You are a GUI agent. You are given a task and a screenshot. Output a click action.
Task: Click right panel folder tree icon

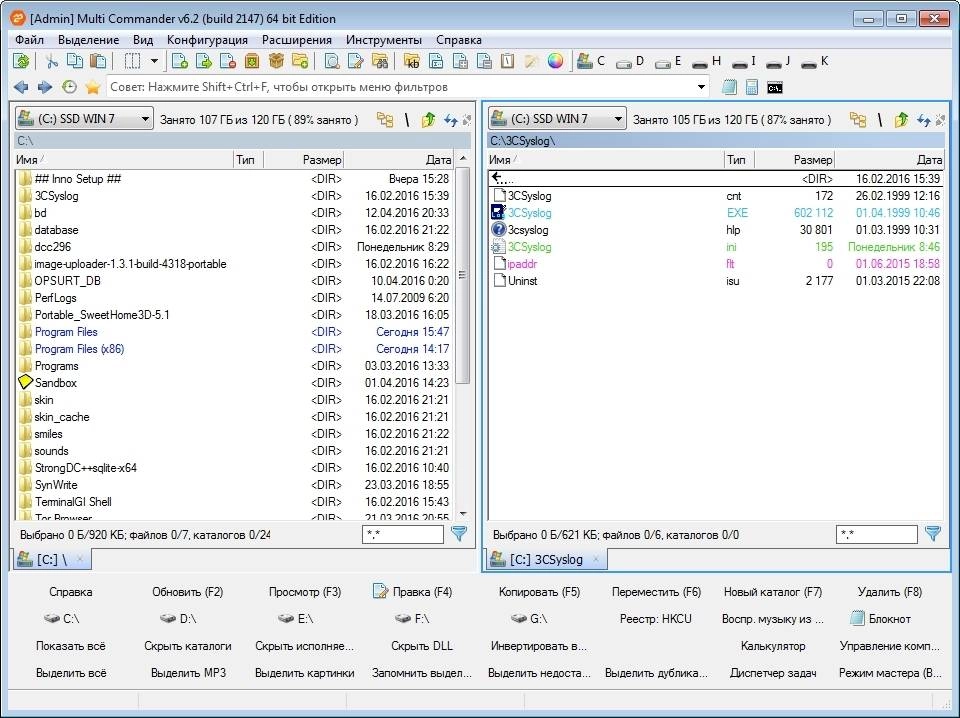858,119
